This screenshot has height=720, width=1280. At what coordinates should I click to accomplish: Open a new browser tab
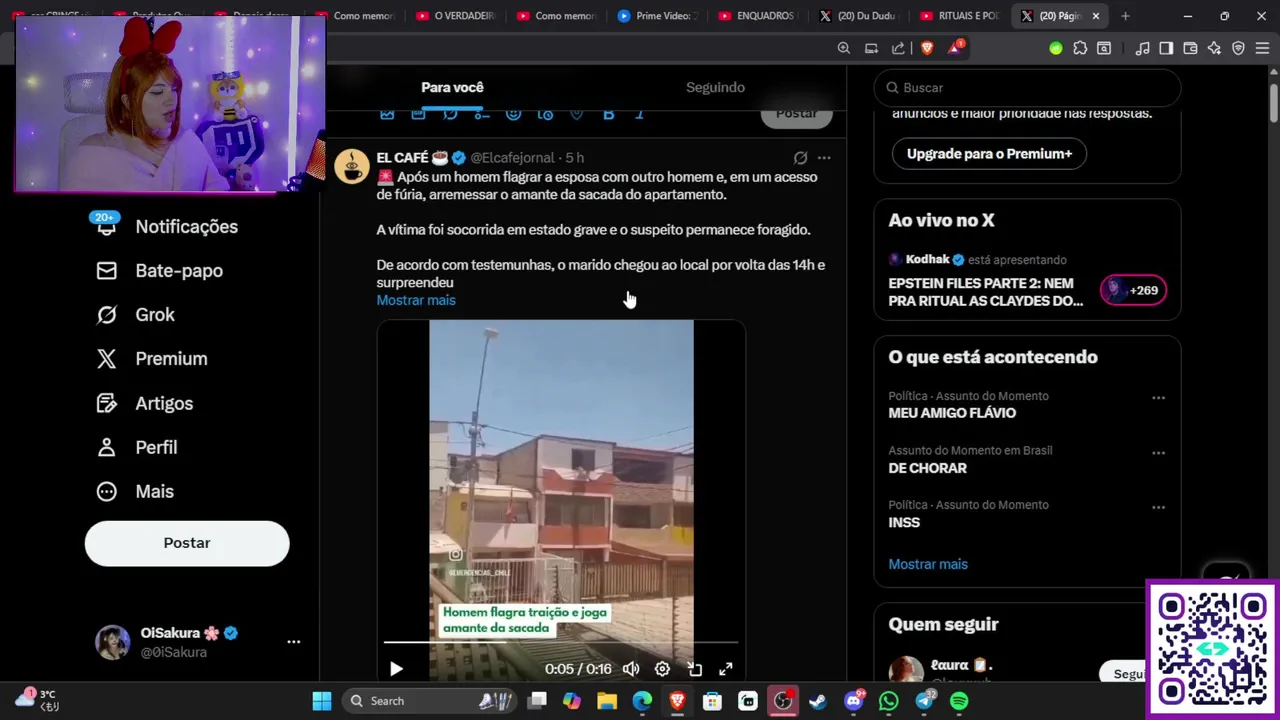coord(1125,16)
